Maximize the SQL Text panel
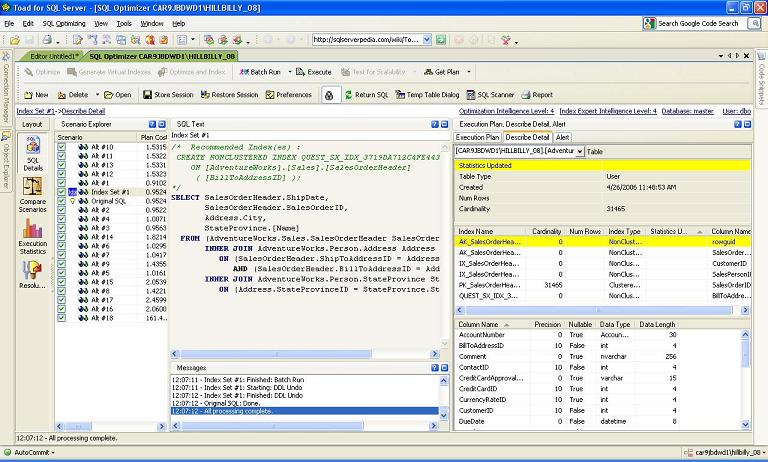Image resolution: width=768 pixels, height=462 pixels. click(x=444, y=124)
